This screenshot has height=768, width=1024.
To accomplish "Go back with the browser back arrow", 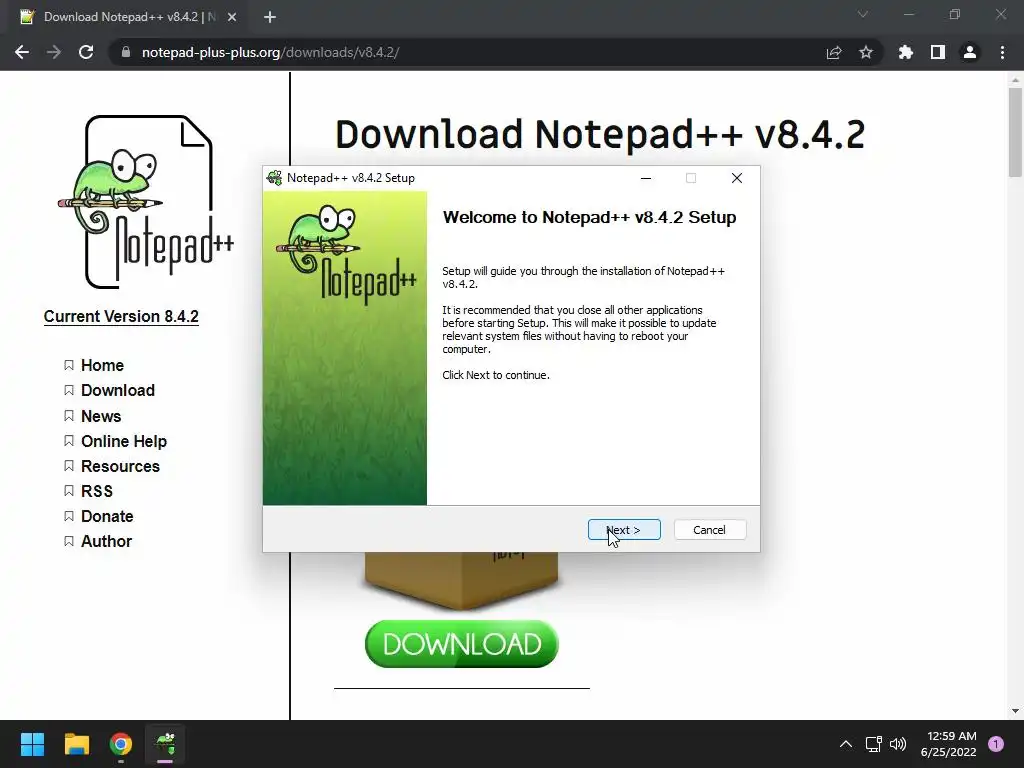I will (x=22, y=52).
